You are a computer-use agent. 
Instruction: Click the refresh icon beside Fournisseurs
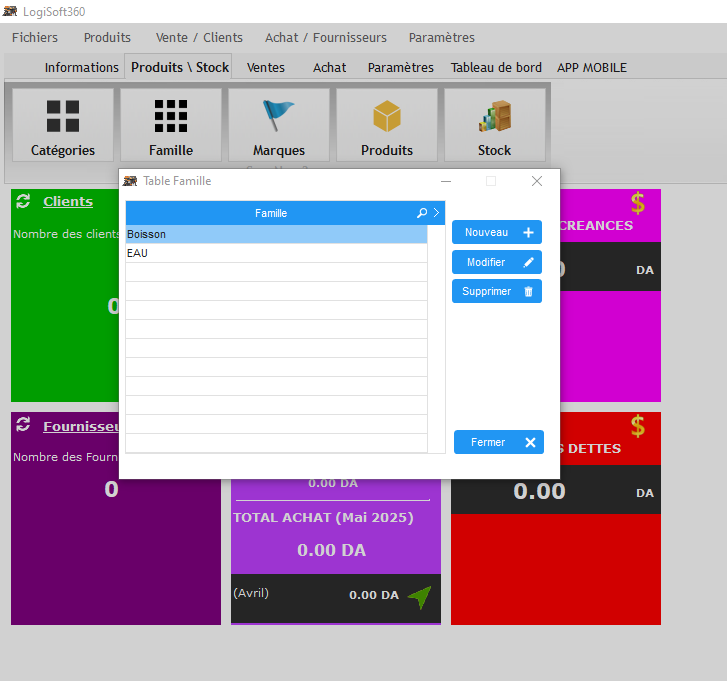tap(24, 425)
